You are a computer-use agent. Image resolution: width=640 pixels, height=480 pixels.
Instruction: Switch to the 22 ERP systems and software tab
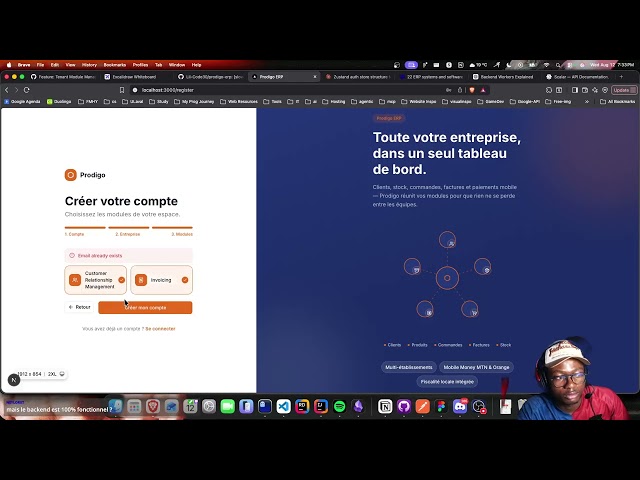pos(431,77)
